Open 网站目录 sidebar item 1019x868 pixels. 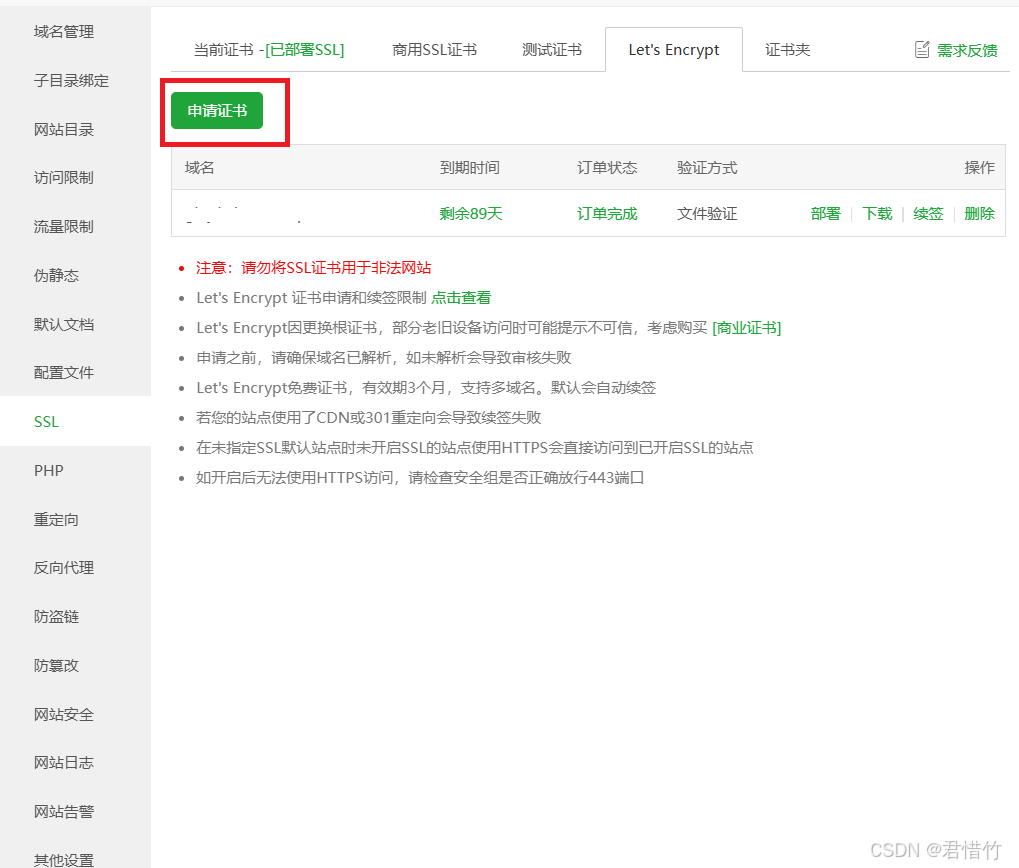point(64,129)
